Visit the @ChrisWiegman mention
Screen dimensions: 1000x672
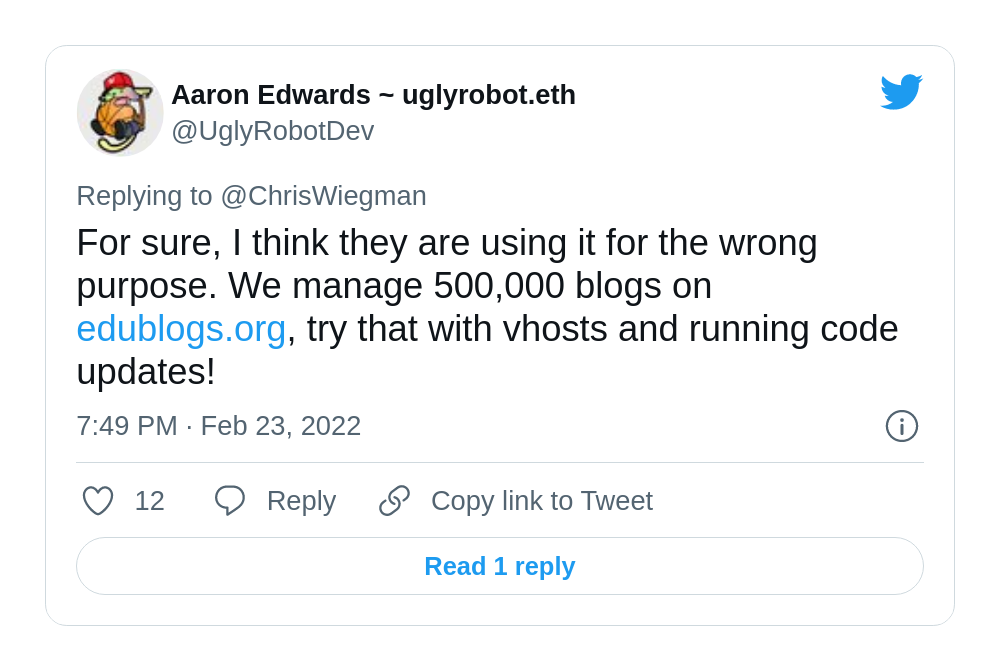point(323,196)
